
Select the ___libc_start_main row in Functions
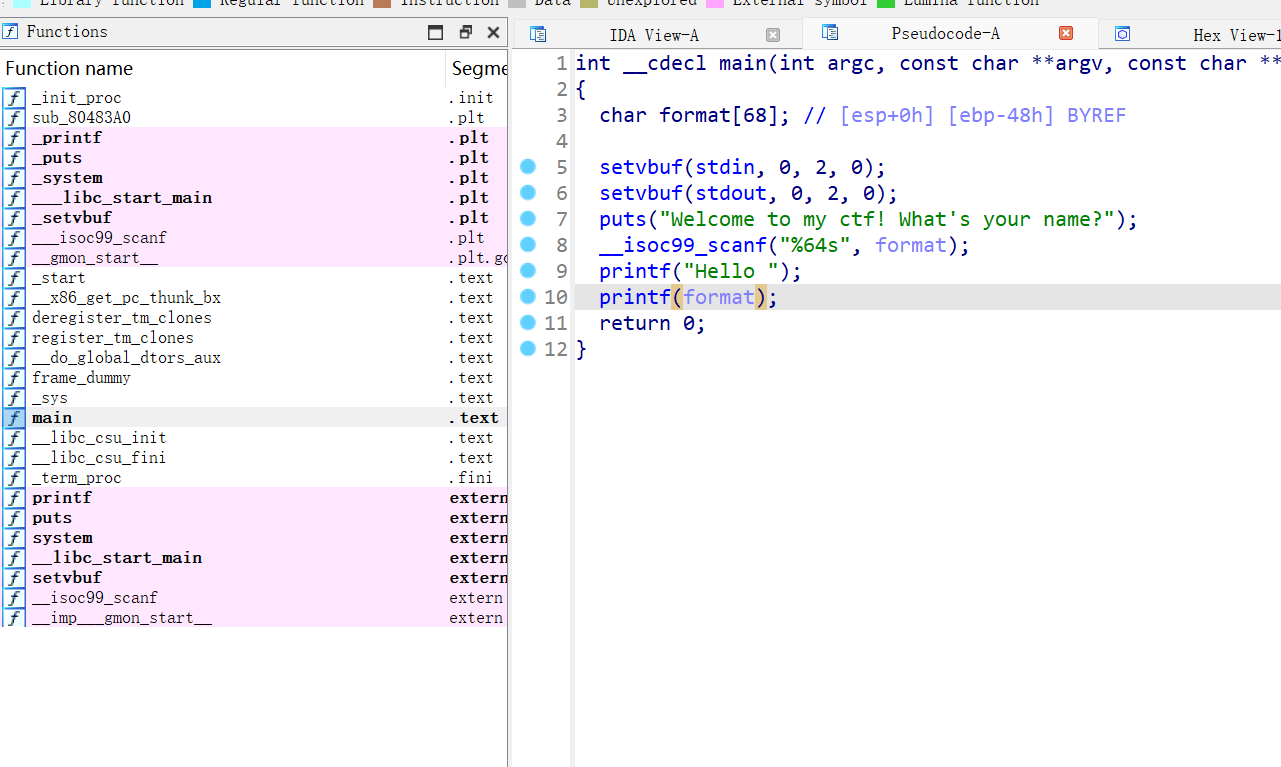254,198
